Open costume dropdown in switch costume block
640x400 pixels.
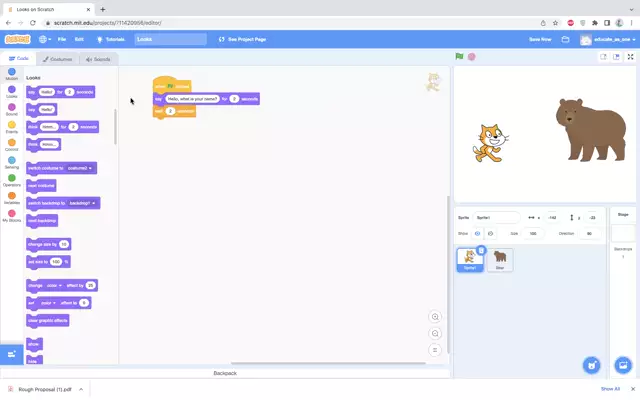80,168
